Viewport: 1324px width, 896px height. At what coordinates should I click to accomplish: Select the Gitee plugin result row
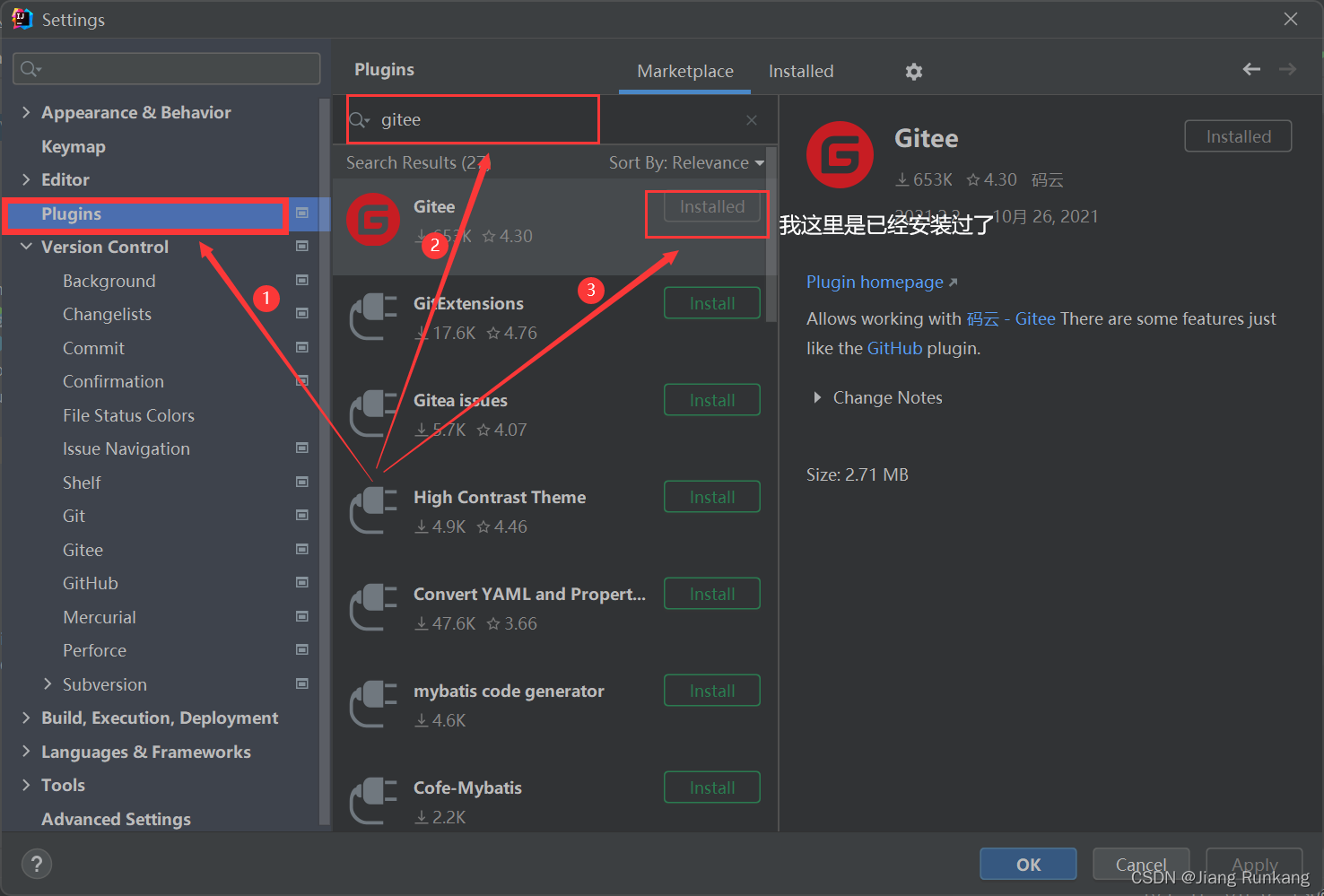(549, 226)
